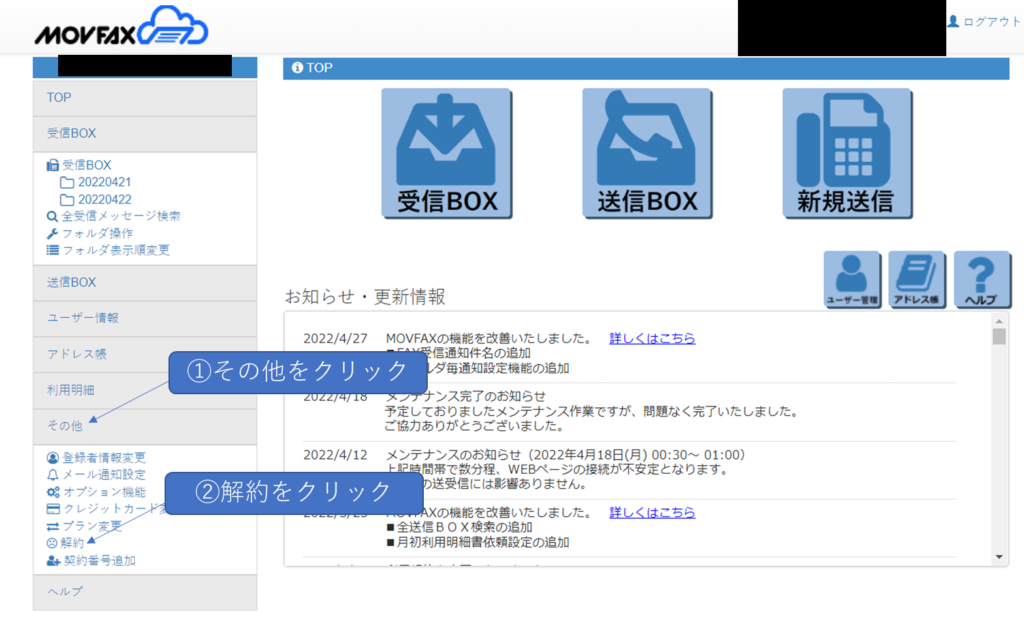Open the ヘルプ question mark icon
This screenshot has height=622, width=1024.
click(981, 280)
